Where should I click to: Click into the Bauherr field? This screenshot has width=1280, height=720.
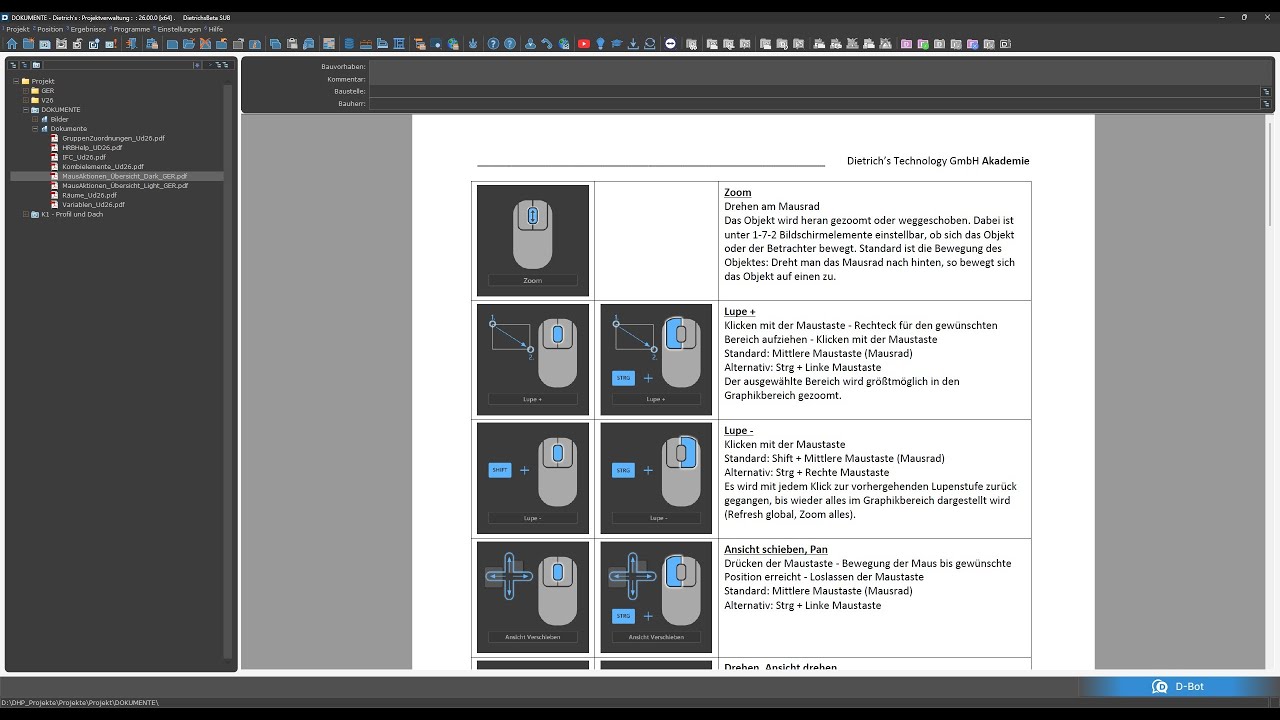pyautogui.click(x=814, y=103)
